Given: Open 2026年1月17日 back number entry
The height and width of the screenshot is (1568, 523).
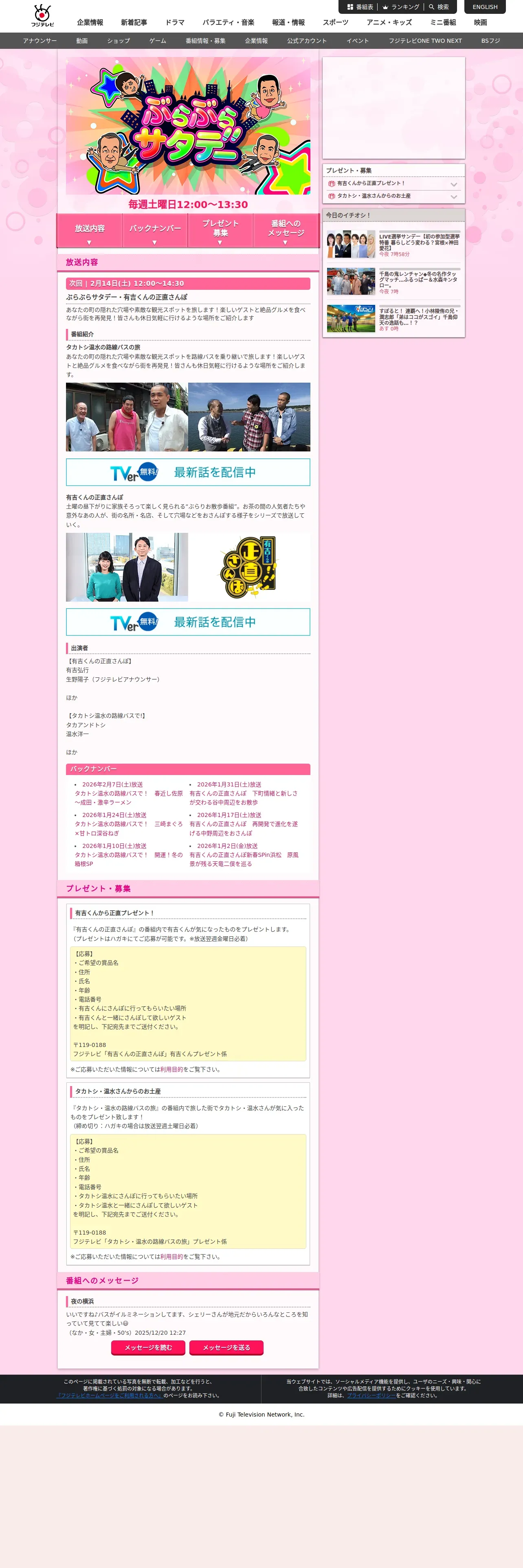Looking at the screenshot, I should [244, 824].
